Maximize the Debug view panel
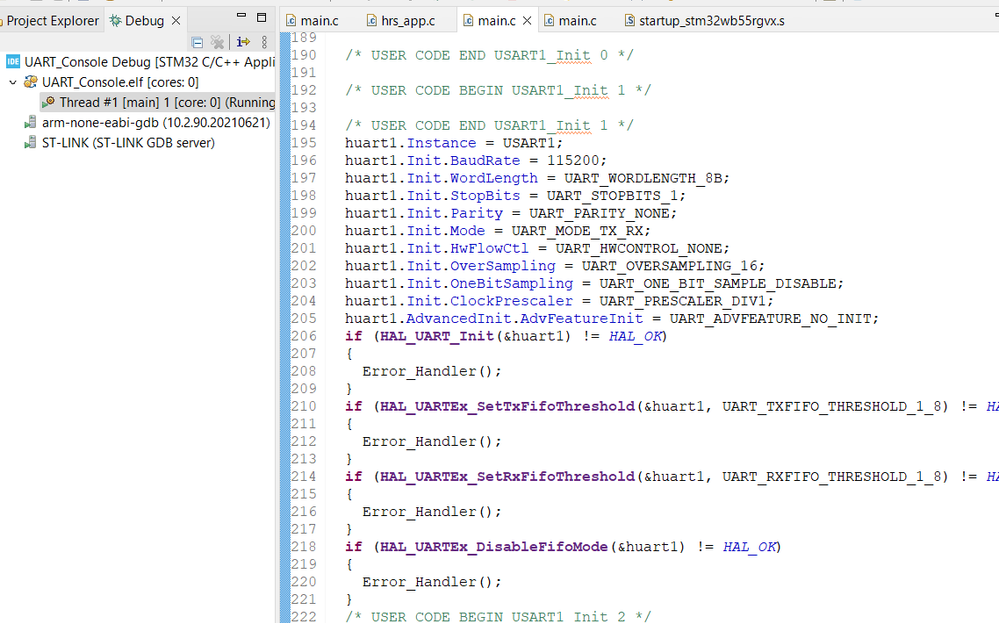 point(261,17)
